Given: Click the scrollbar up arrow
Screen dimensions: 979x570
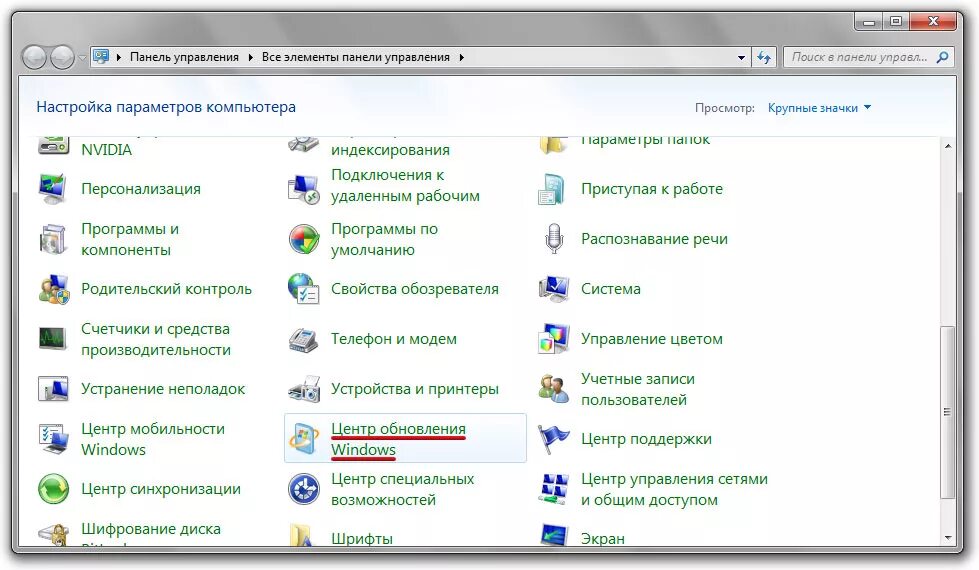Looking at the screenshot, I should 948,146.
